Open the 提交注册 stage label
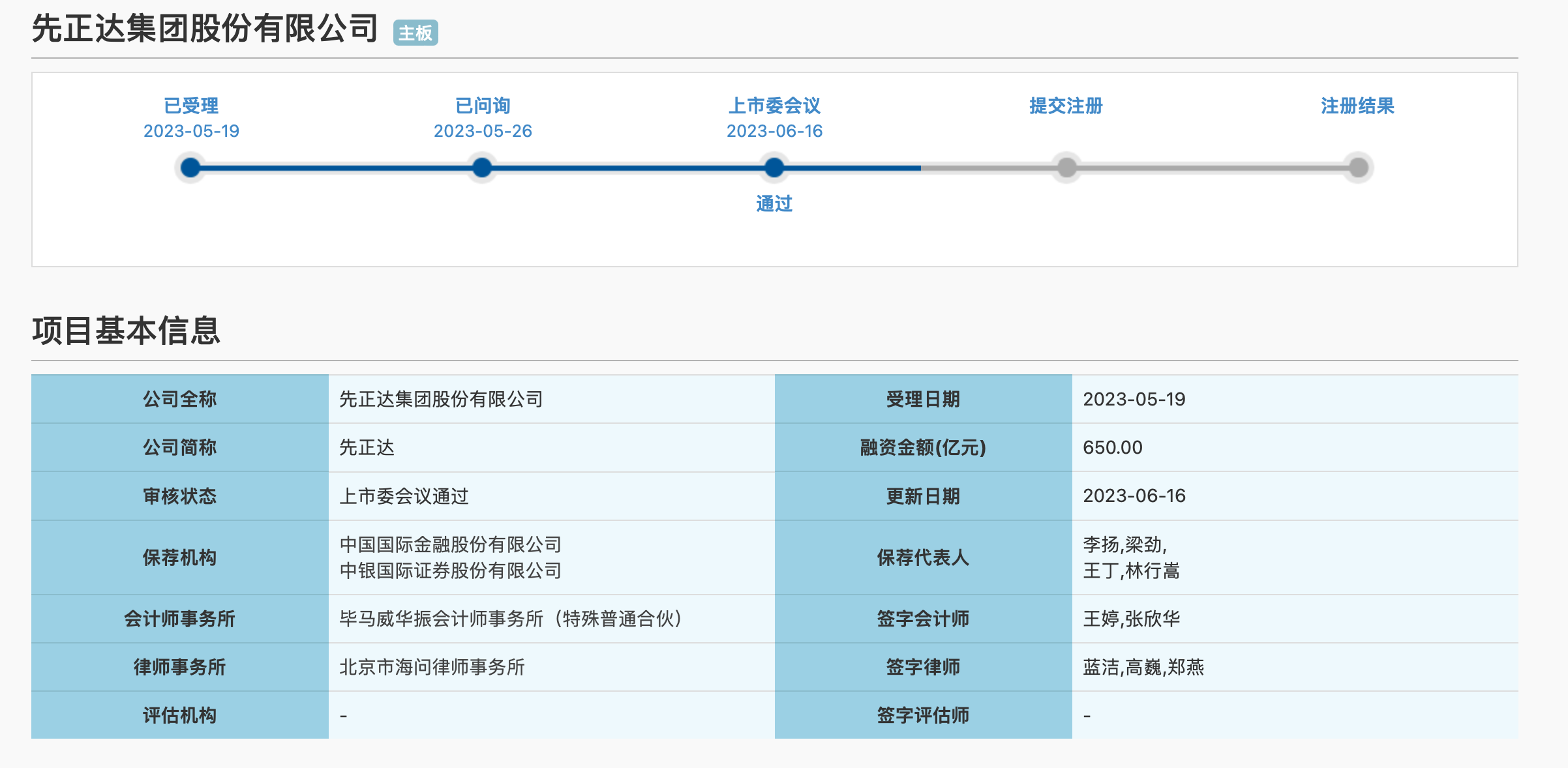Viewport: 1568px width, 768px height. [1066, 106]
